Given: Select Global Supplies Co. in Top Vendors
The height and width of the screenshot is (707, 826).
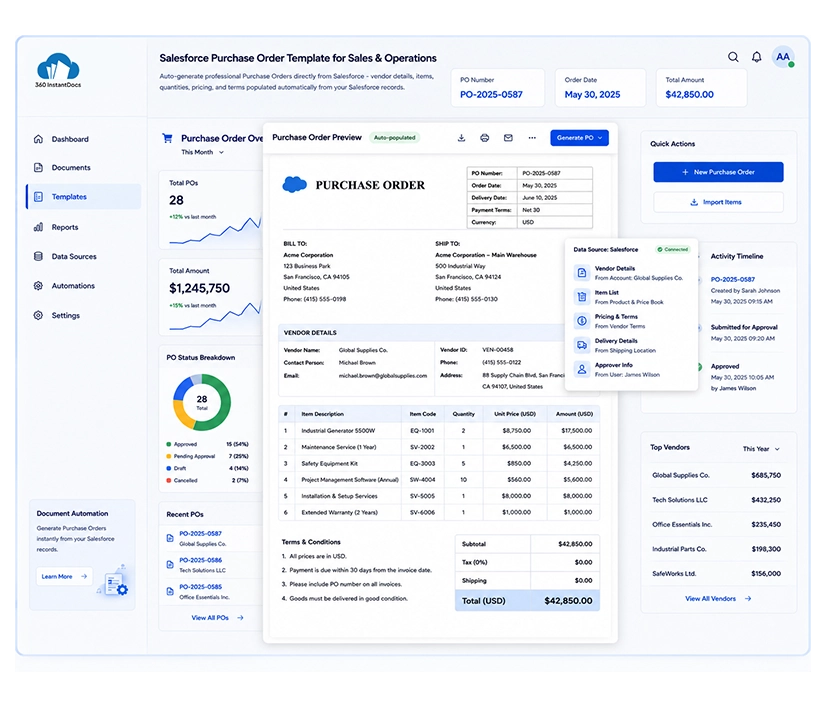Looking at the screenshot, I should [x=716, y=475].
